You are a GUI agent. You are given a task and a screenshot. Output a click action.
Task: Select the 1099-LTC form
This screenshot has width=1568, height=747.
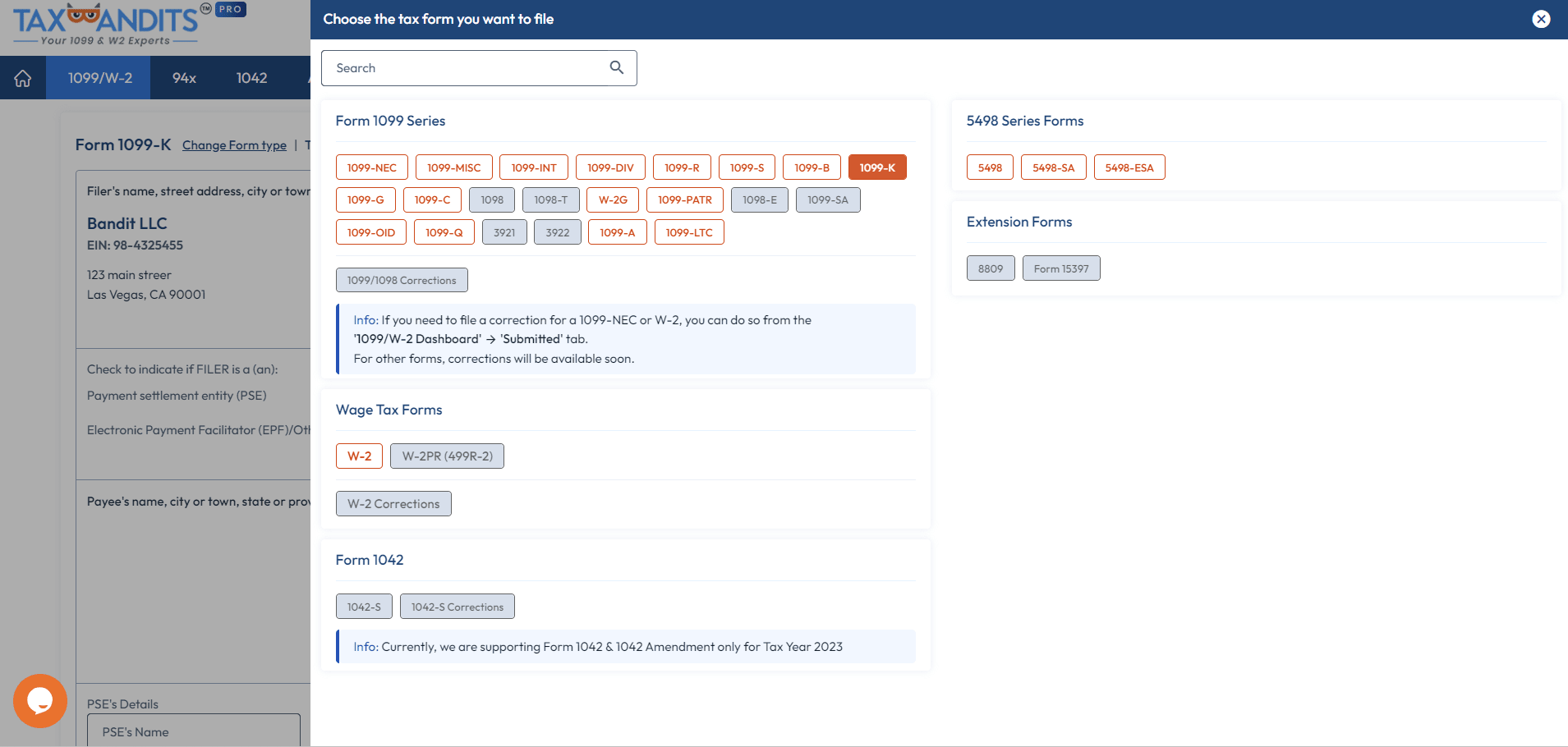pos(689,232)
